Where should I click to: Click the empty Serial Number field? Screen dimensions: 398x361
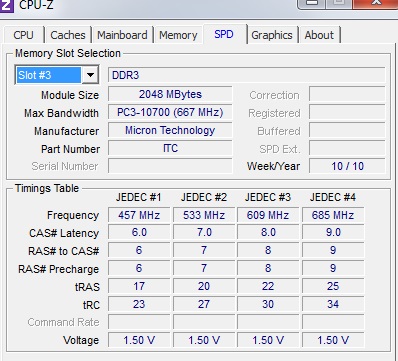[x=170, y=166]
